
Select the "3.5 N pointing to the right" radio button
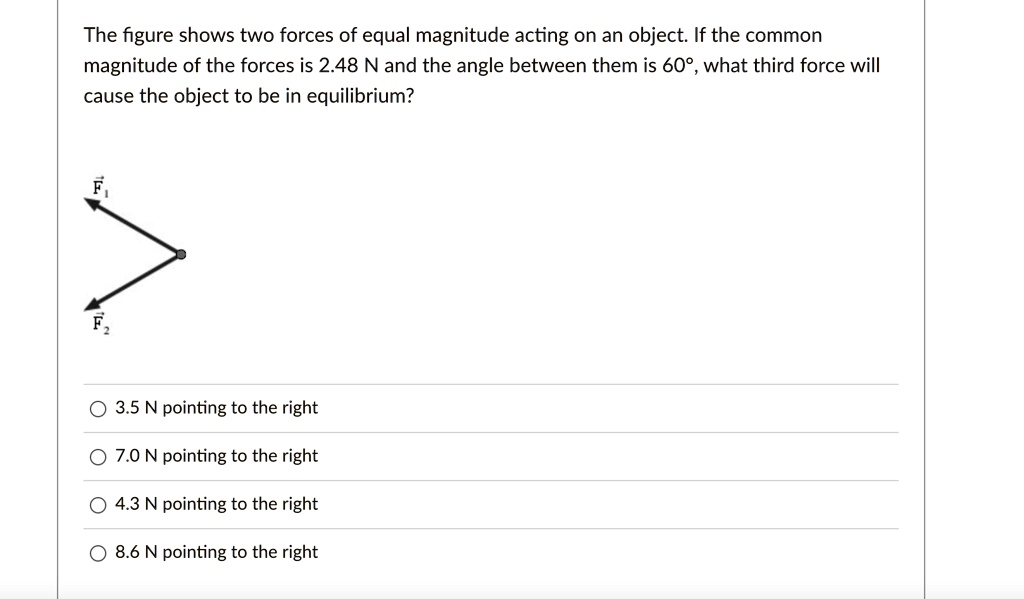98,408
